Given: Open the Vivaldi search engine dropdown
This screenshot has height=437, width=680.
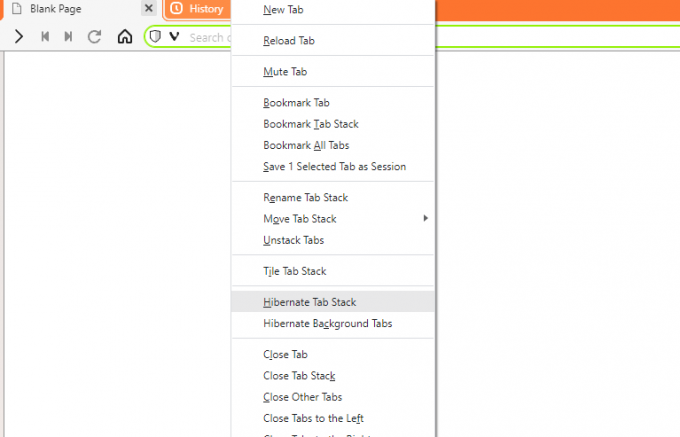Looking at the screenshot, I should (174, 36).
